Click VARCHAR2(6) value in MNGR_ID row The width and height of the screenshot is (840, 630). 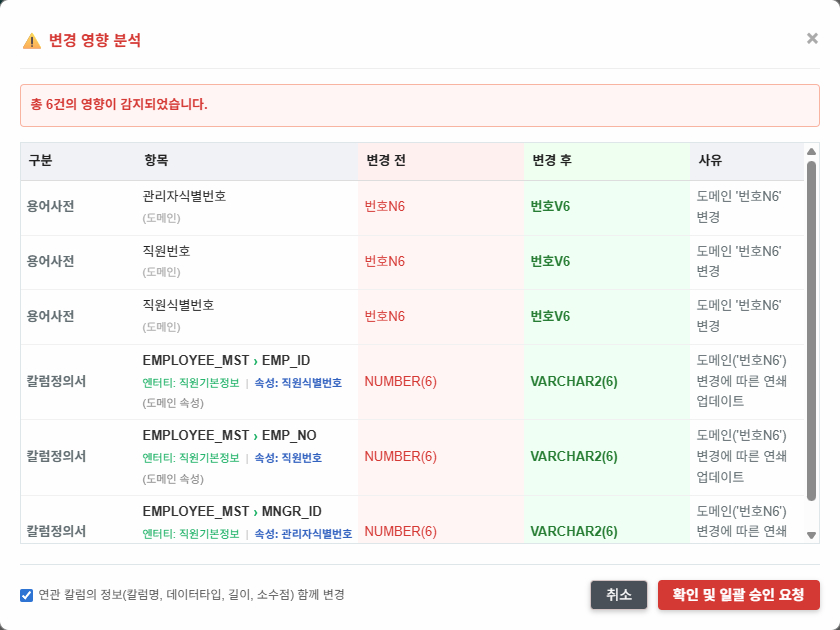pos(574,531)
